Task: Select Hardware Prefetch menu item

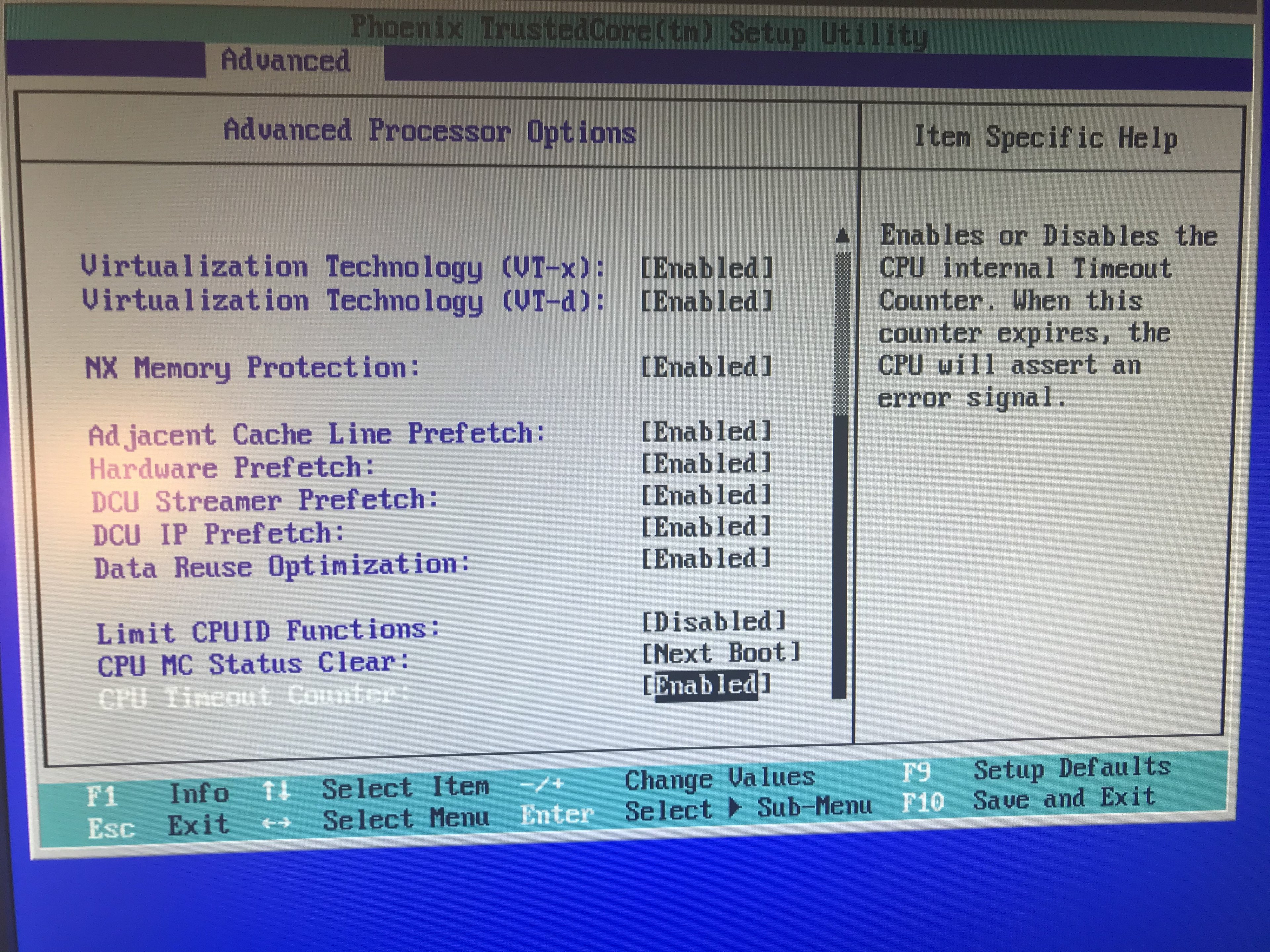Action: click(x=233, y=468)
